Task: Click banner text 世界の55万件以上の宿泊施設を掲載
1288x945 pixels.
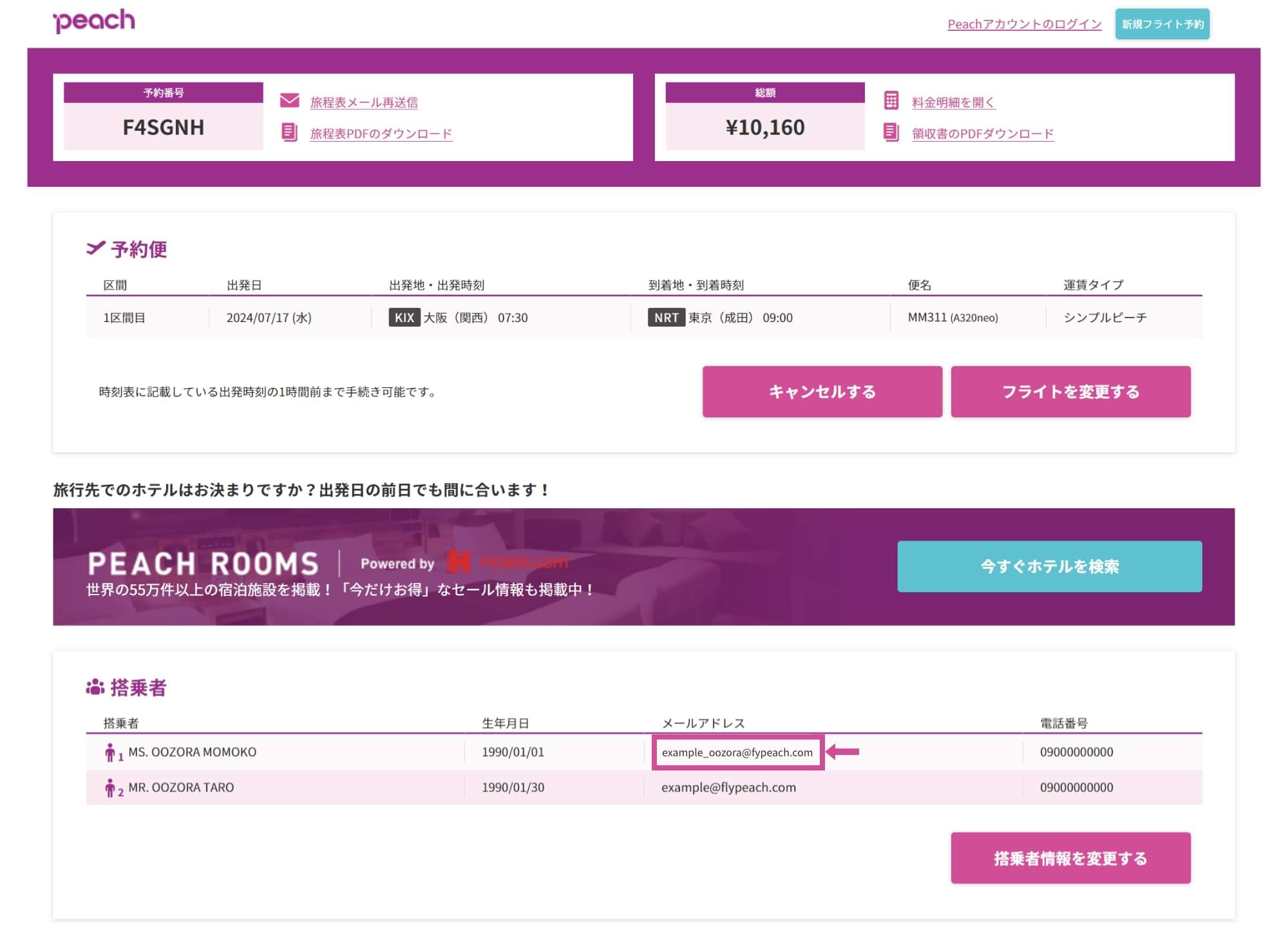Action: click(x=341, y=589)
